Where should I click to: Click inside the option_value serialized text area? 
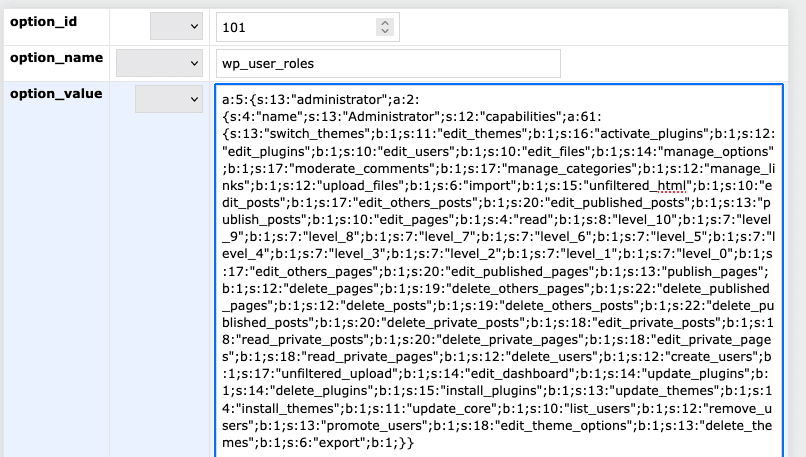[499, 270]
